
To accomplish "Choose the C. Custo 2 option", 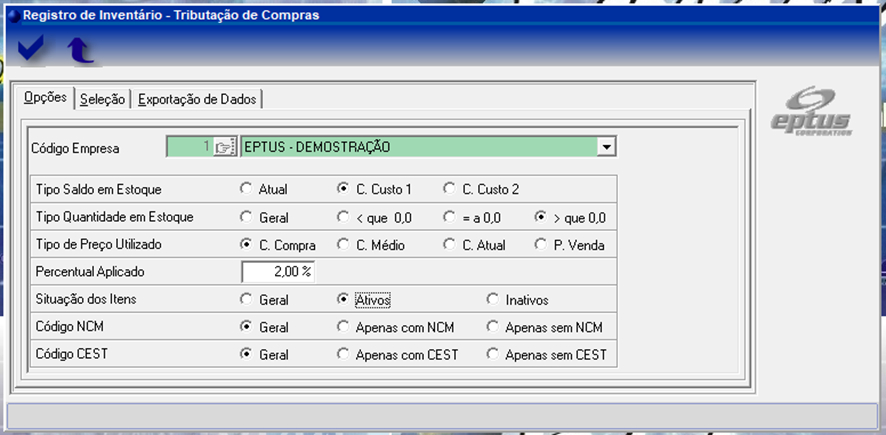I will pos(450,189).
